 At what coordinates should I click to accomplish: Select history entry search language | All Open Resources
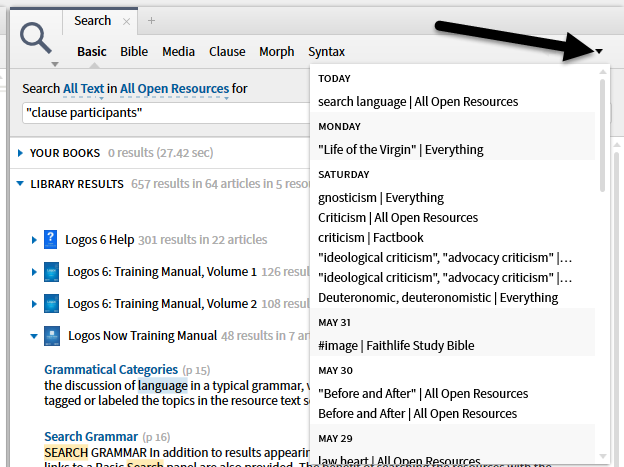pyautogui.click(x=418, y=102)
